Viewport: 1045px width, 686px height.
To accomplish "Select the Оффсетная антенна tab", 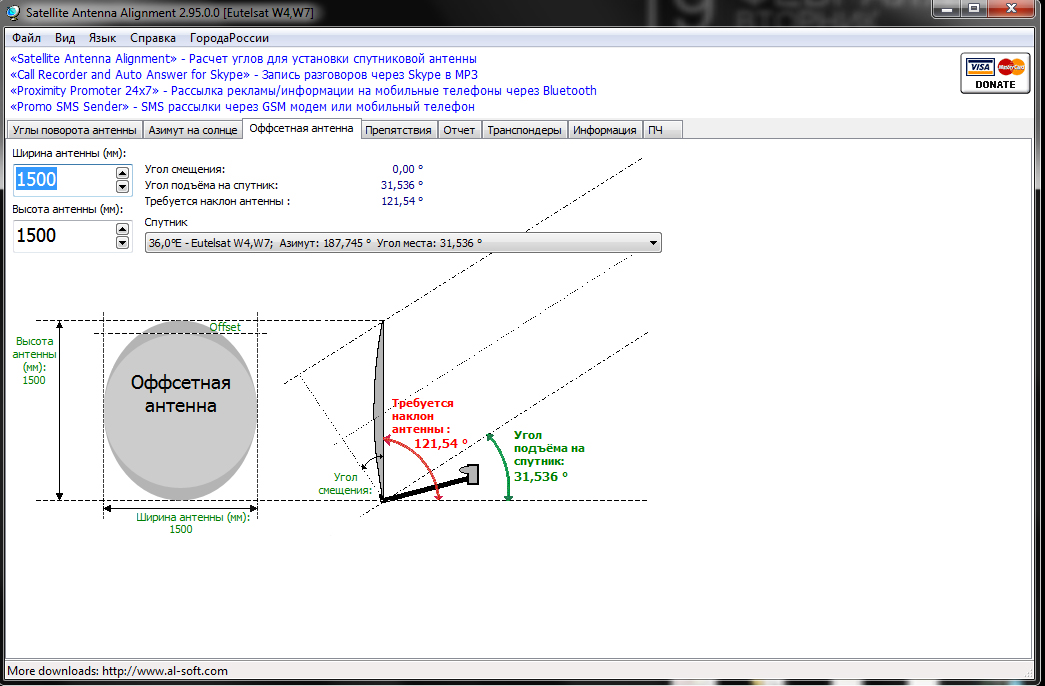I will coord(301,129).
